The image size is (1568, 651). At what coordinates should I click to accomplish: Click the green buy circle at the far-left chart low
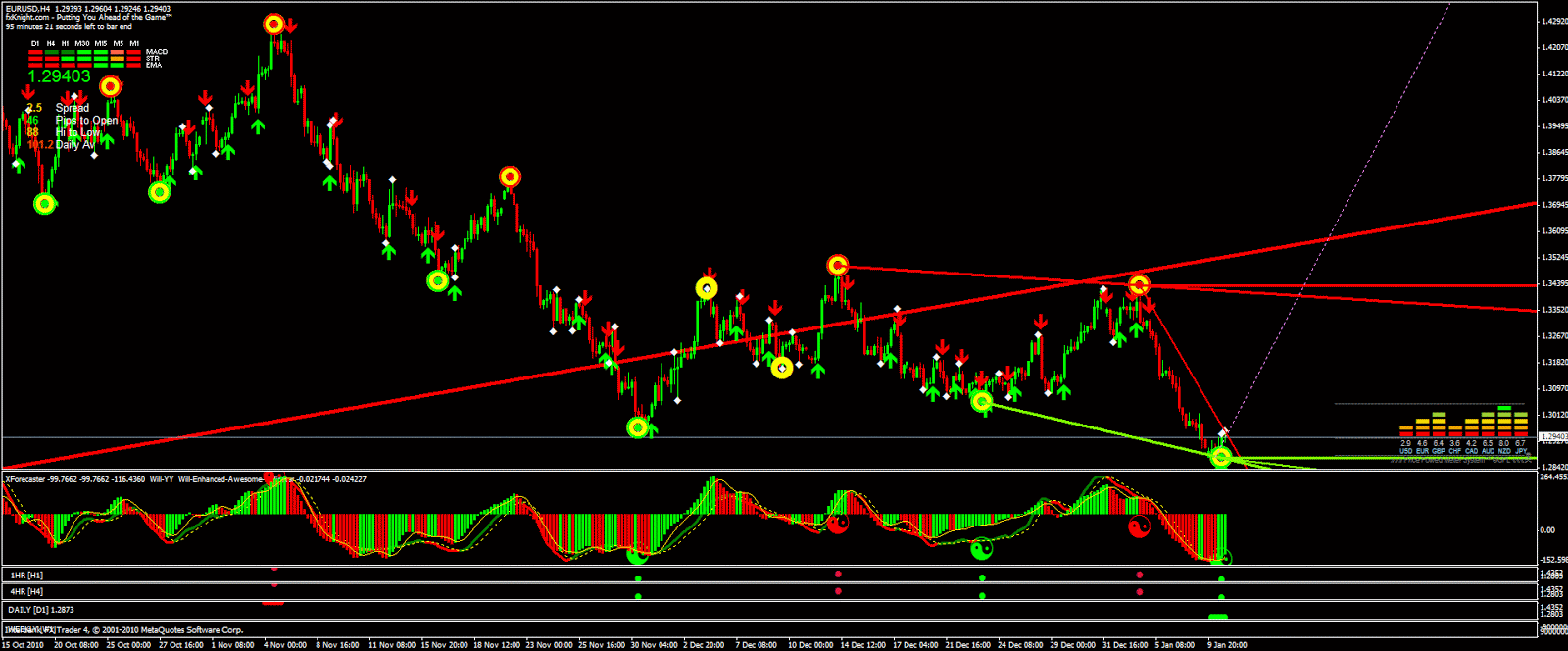44,204
